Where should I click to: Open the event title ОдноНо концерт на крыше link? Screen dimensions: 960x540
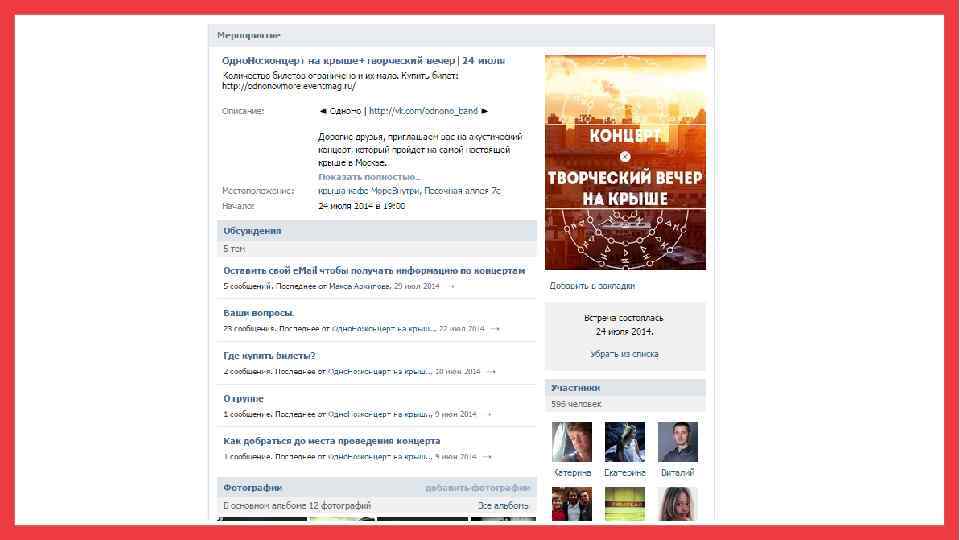[x=363, y=61]
